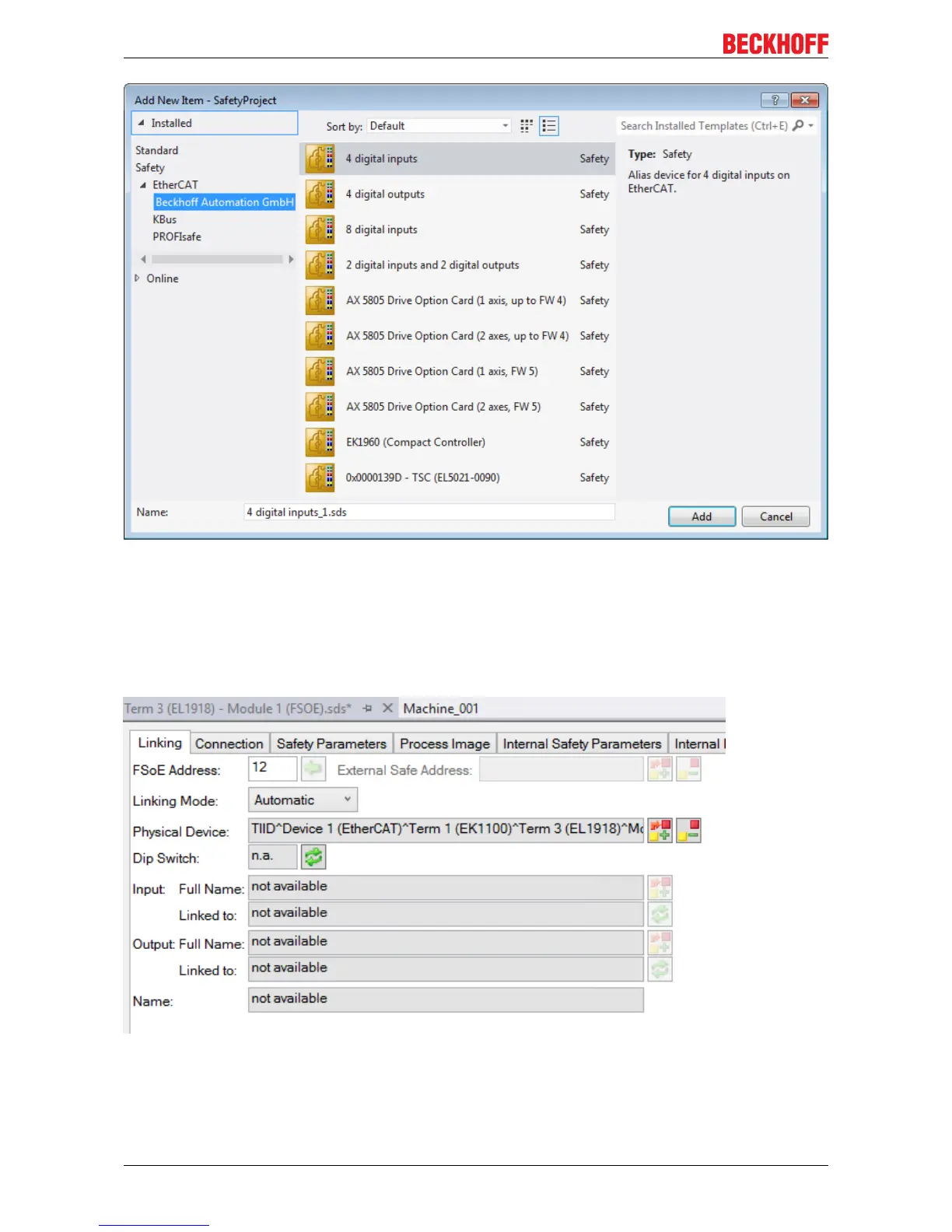Close the Term 3 (EL1918) document tab
Image resolution: width=952 pixels, height=1232 pixels.
pos(387,709)
